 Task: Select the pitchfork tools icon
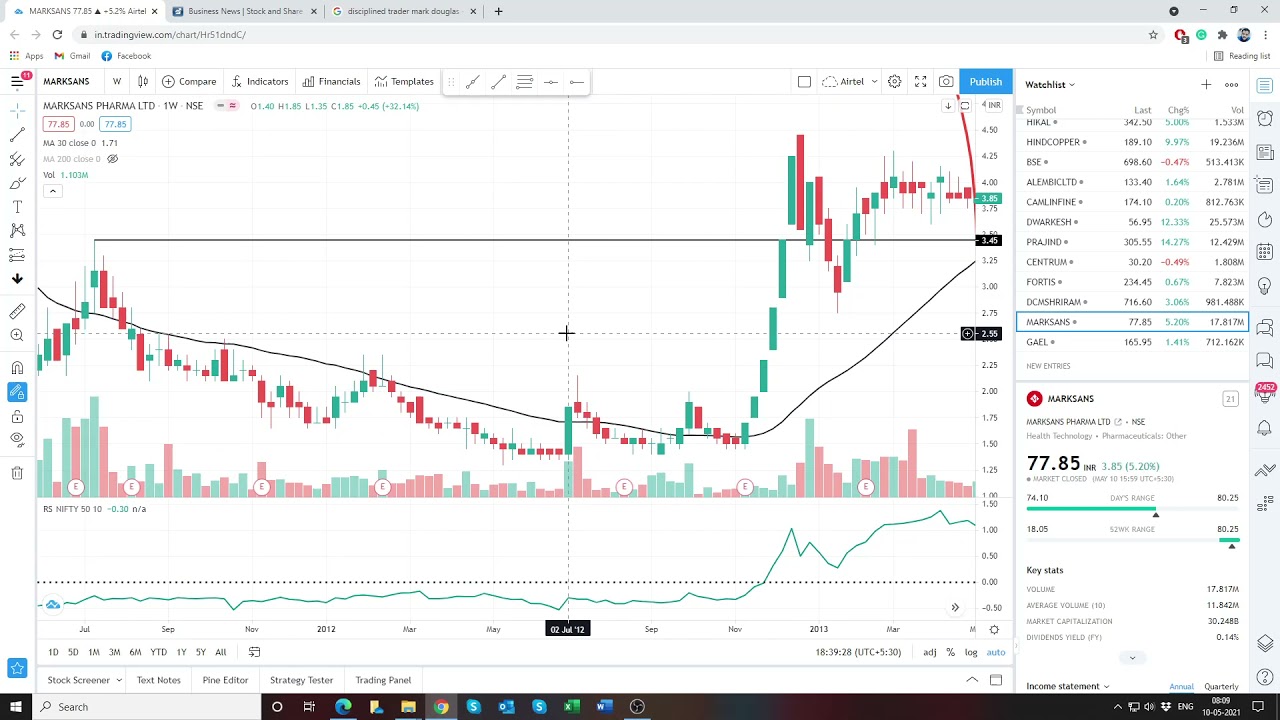pyautogui.click(x=17, y=159)
